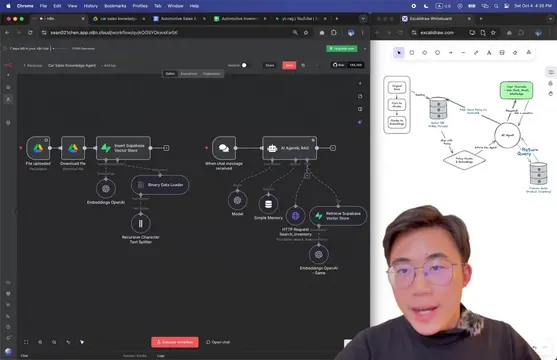This screenshot has height=360, width=557.
Task: Click the red Save button
Action: click(289, 65)
